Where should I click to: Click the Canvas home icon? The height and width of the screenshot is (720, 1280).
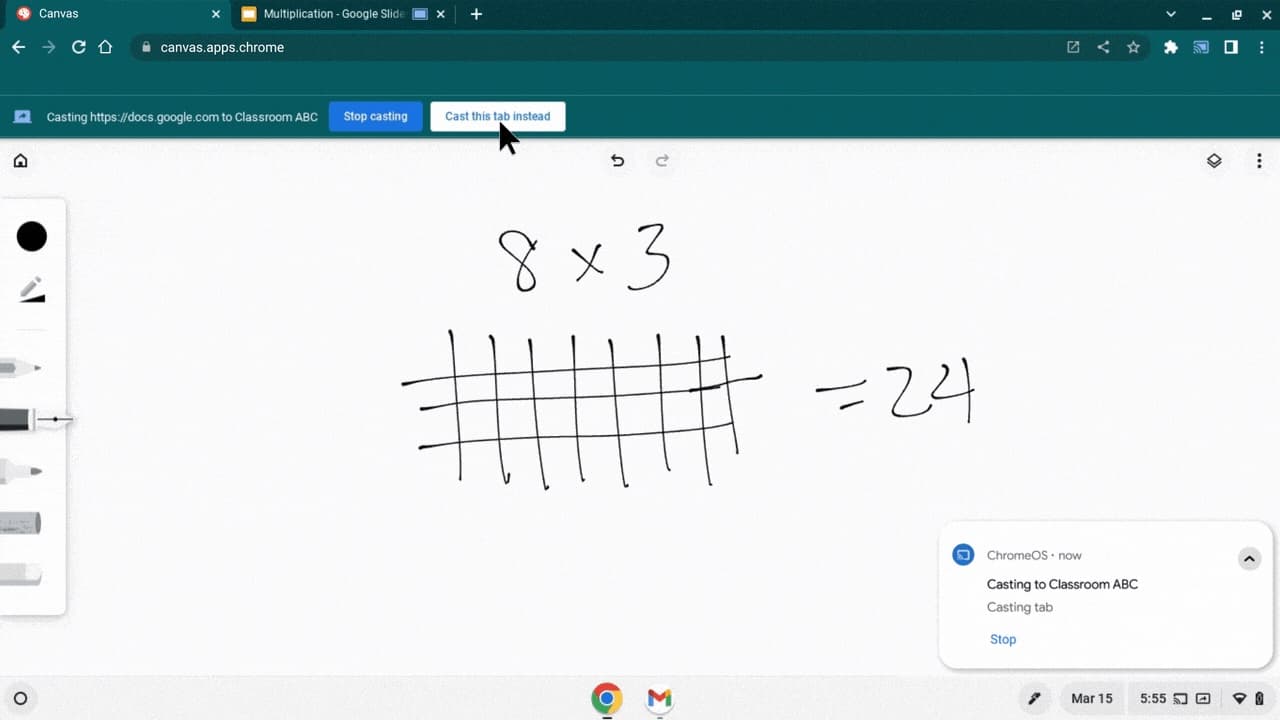(x=20, y=161)
